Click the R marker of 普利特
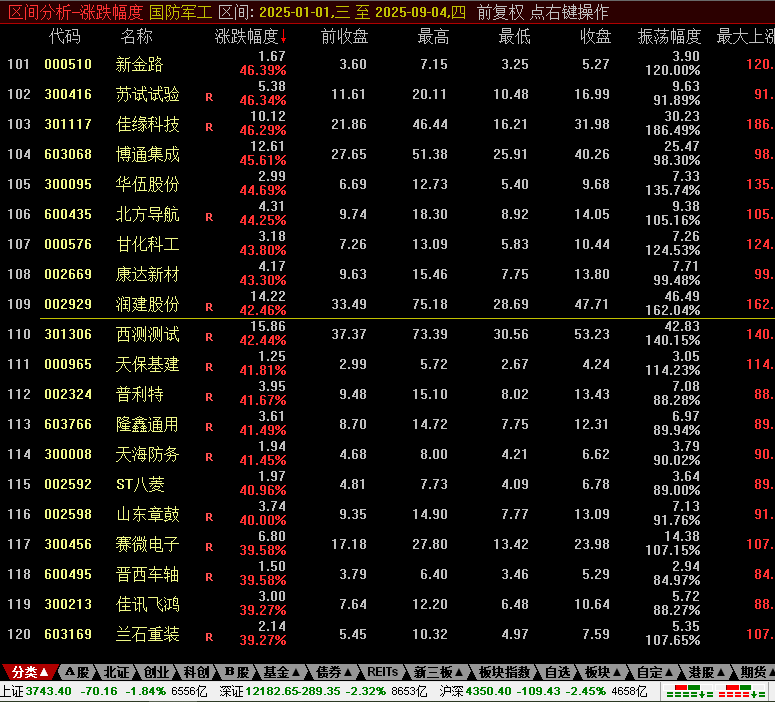The image size is (775, 702). point(209,397)
